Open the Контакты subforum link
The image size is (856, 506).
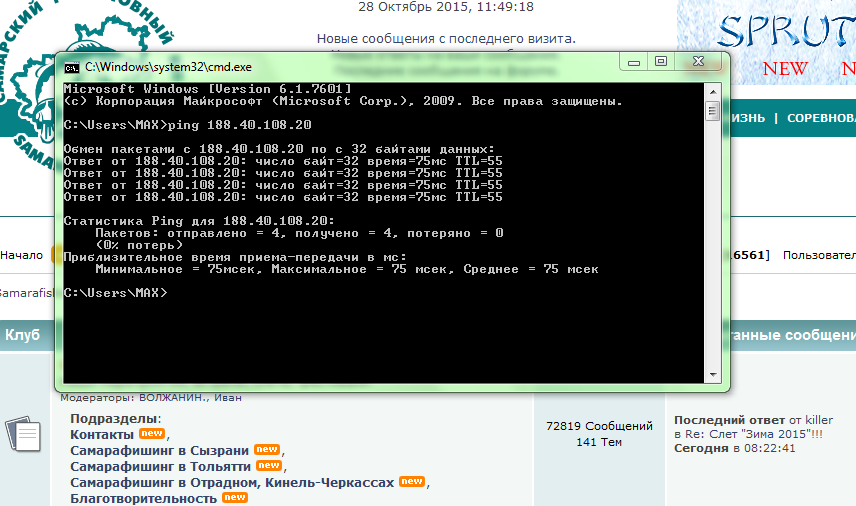[101, 435]
